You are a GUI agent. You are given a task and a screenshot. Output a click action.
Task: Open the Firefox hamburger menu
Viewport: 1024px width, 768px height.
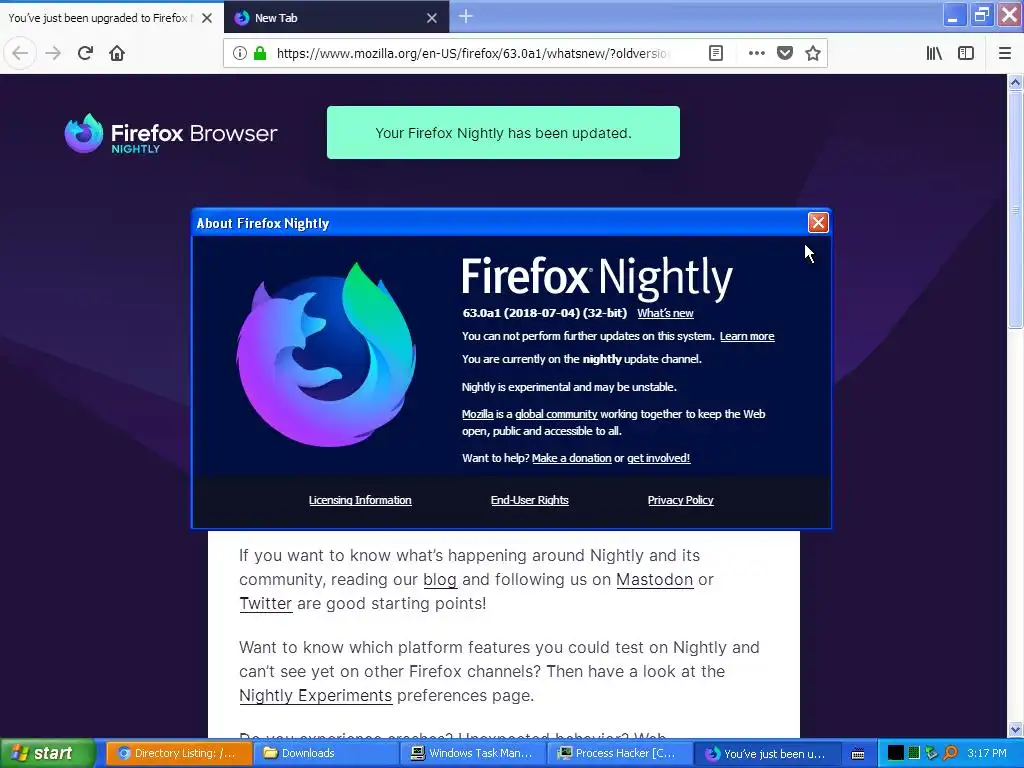click(1005, 53)
